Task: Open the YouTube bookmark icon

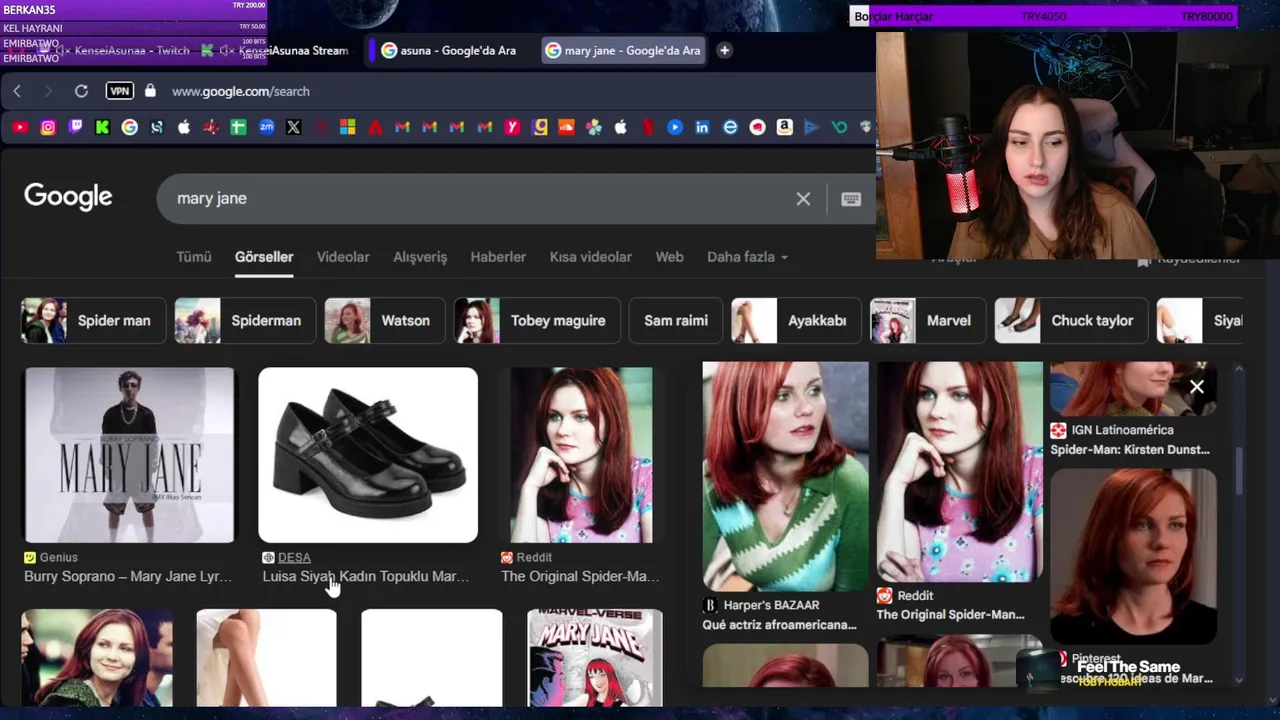Action: click(20, 127)
